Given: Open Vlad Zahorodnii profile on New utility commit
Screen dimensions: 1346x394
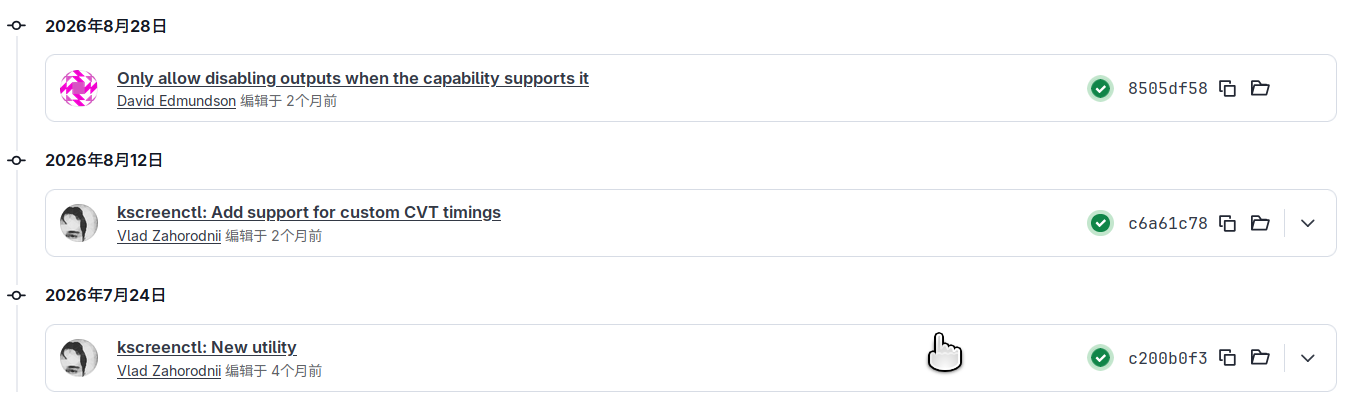Looking at the screenshot, I should (x=169, y=371).
